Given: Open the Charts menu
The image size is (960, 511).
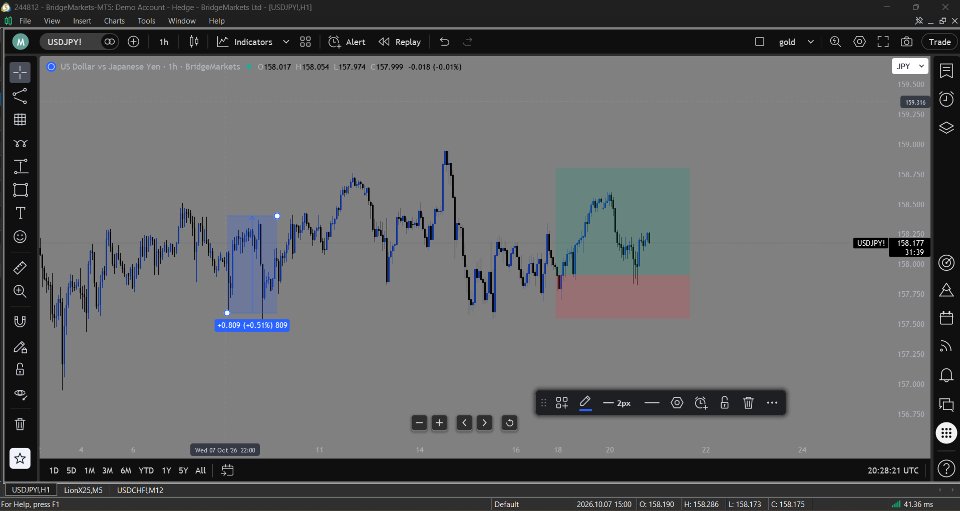Looking at the screenshot, I should [x=114, y=21].
